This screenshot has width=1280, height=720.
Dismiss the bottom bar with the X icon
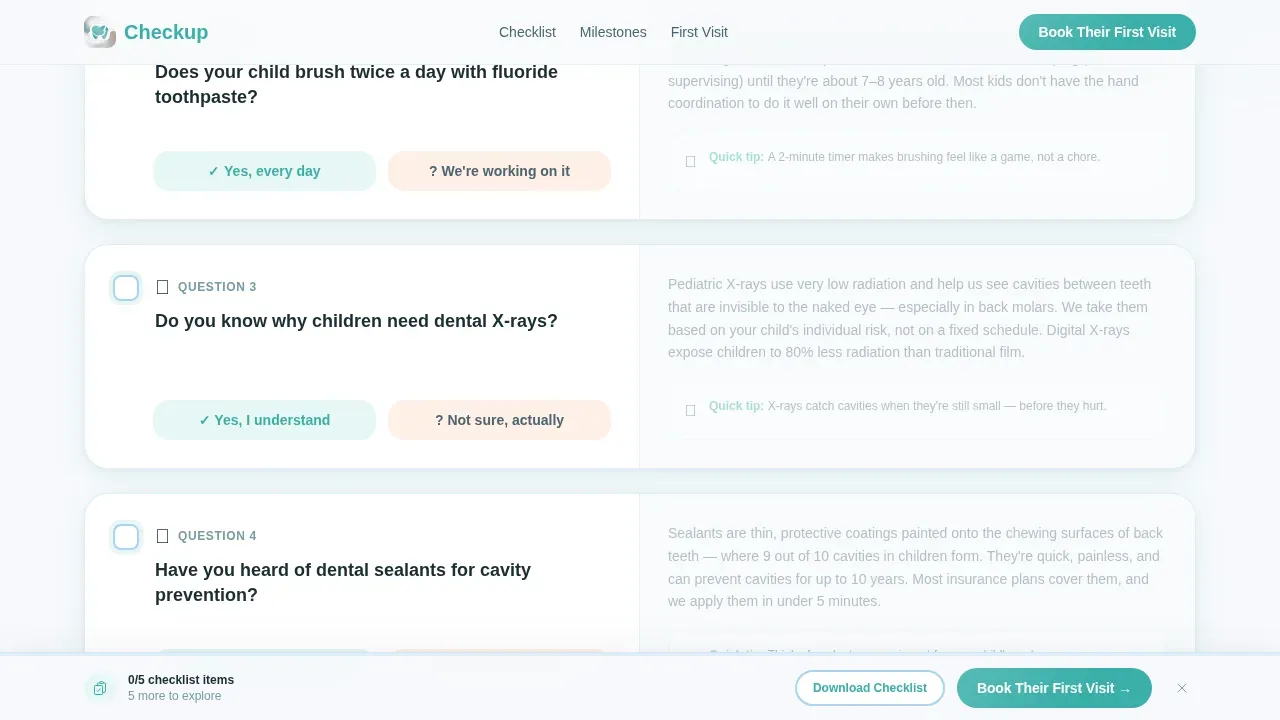1182,688
